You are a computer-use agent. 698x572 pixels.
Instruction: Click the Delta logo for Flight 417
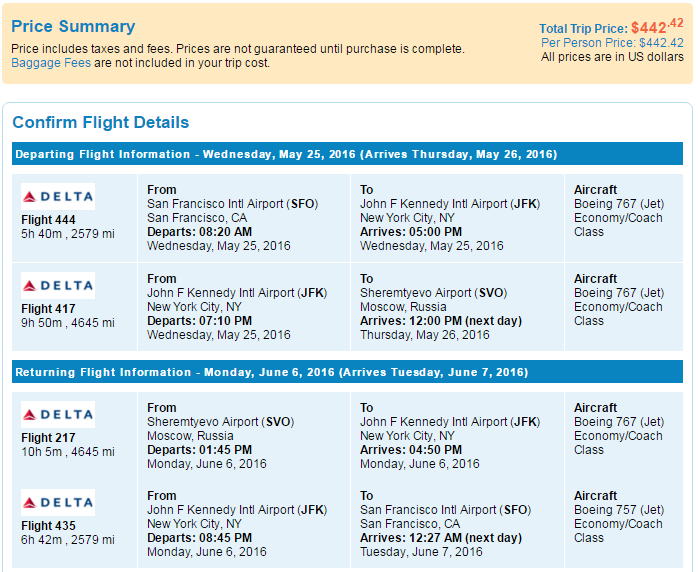58,285
